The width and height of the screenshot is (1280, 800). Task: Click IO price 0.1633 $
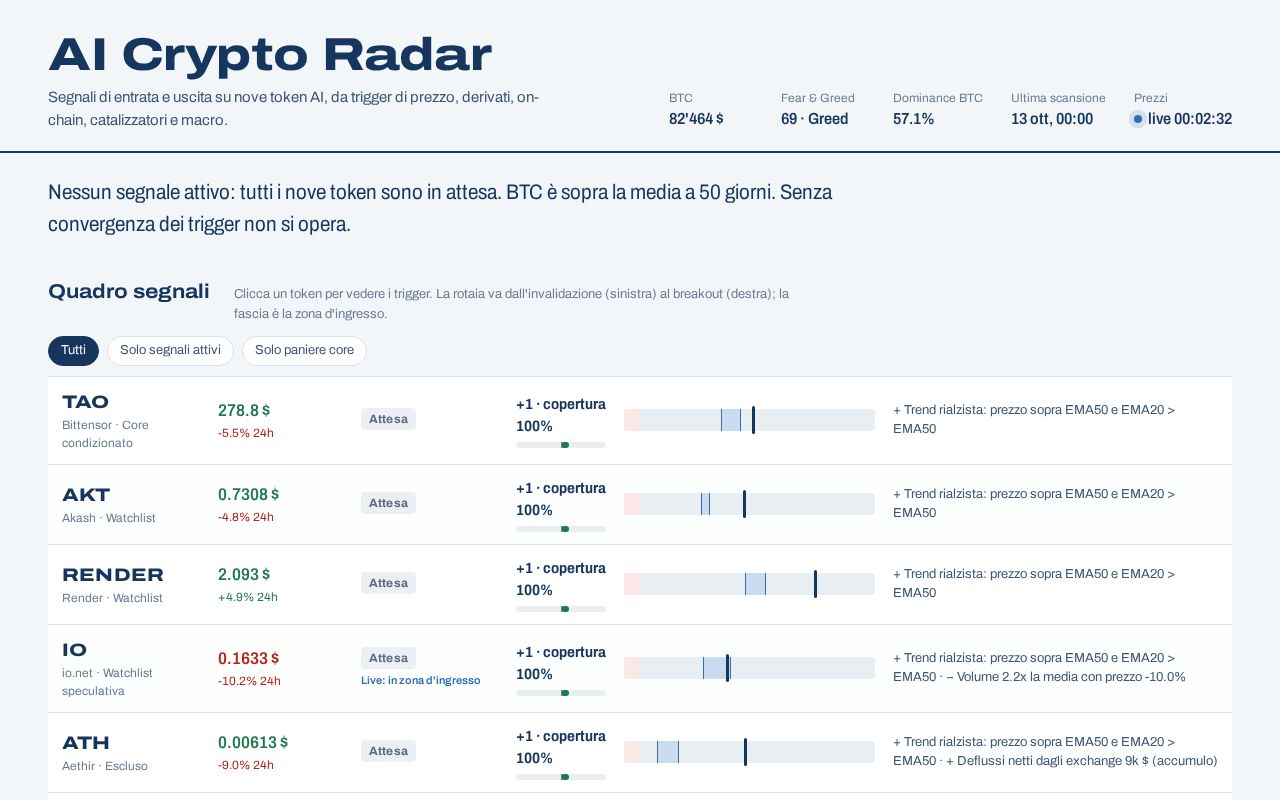point(248,659)
